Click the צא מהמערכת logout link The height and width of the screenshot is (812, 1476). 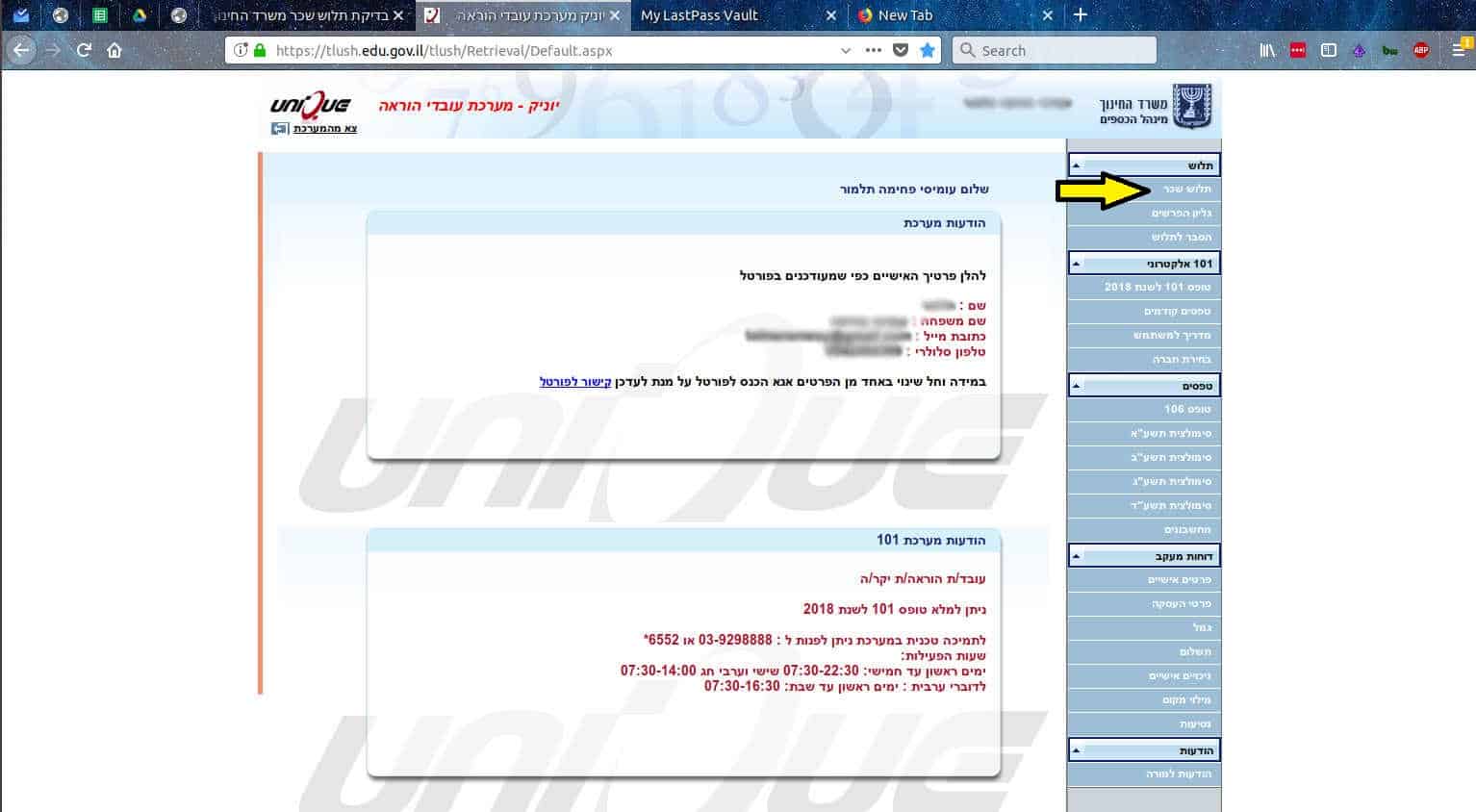pyautogui.click(x=325, y=129)
